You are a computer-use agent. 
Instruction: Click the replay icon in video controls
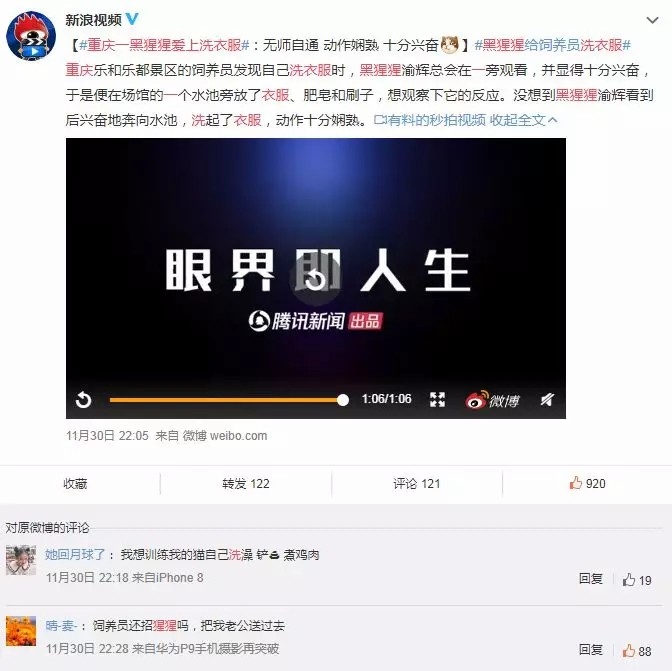tap(83, 400)
